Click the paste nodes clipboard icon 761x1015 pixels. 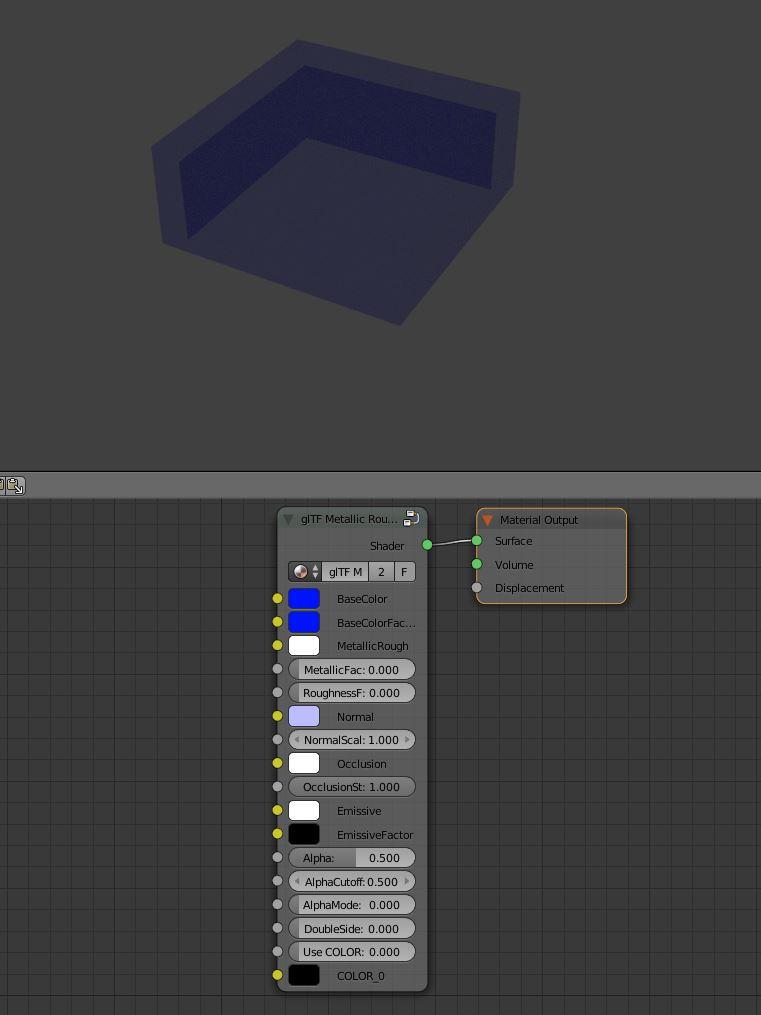[16, 485]
